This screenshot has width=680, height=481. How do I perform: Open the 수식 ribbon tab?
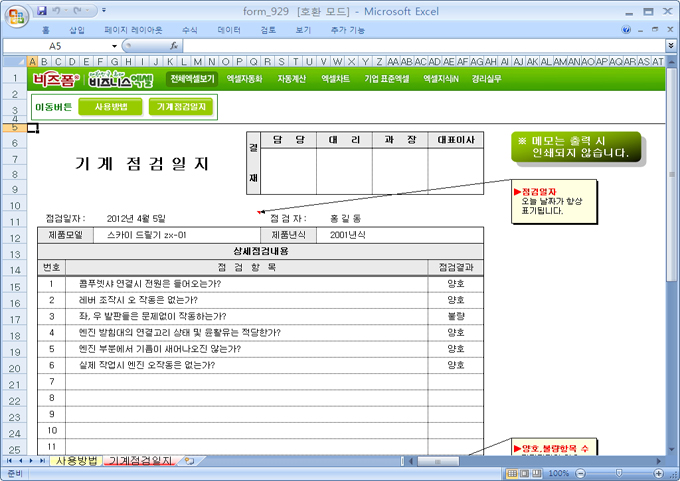pyautogui.click(x=190, y=30)
